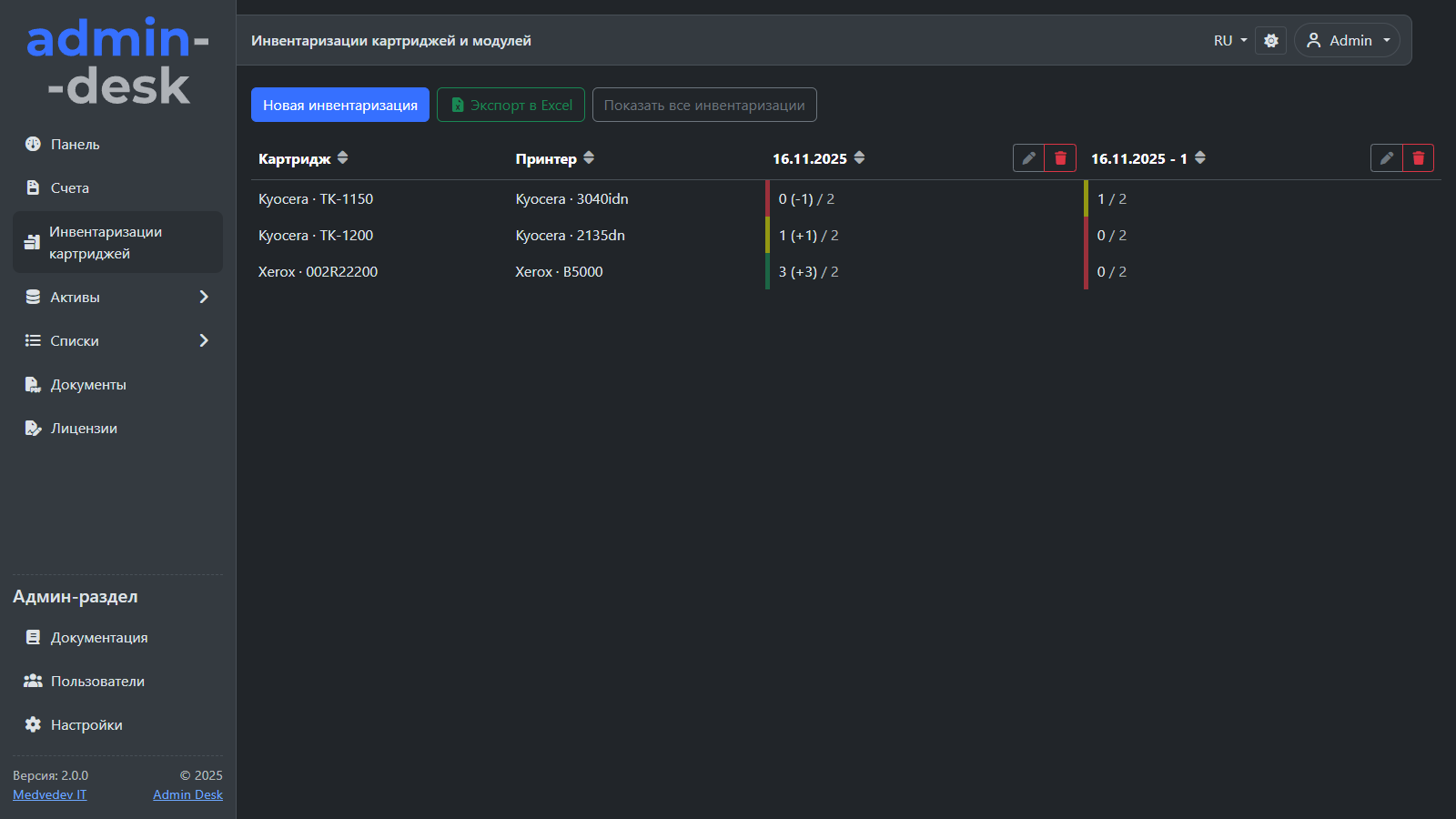
Task: Sort table by Принтер column
Action: click(x=589, y=158)
